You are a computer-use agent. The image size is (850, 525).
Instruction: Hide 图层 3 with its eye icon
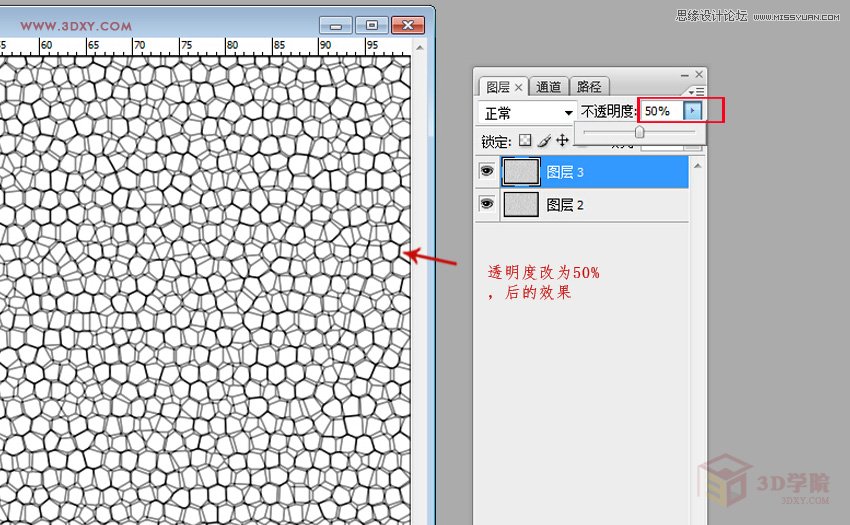coord(487,171)
